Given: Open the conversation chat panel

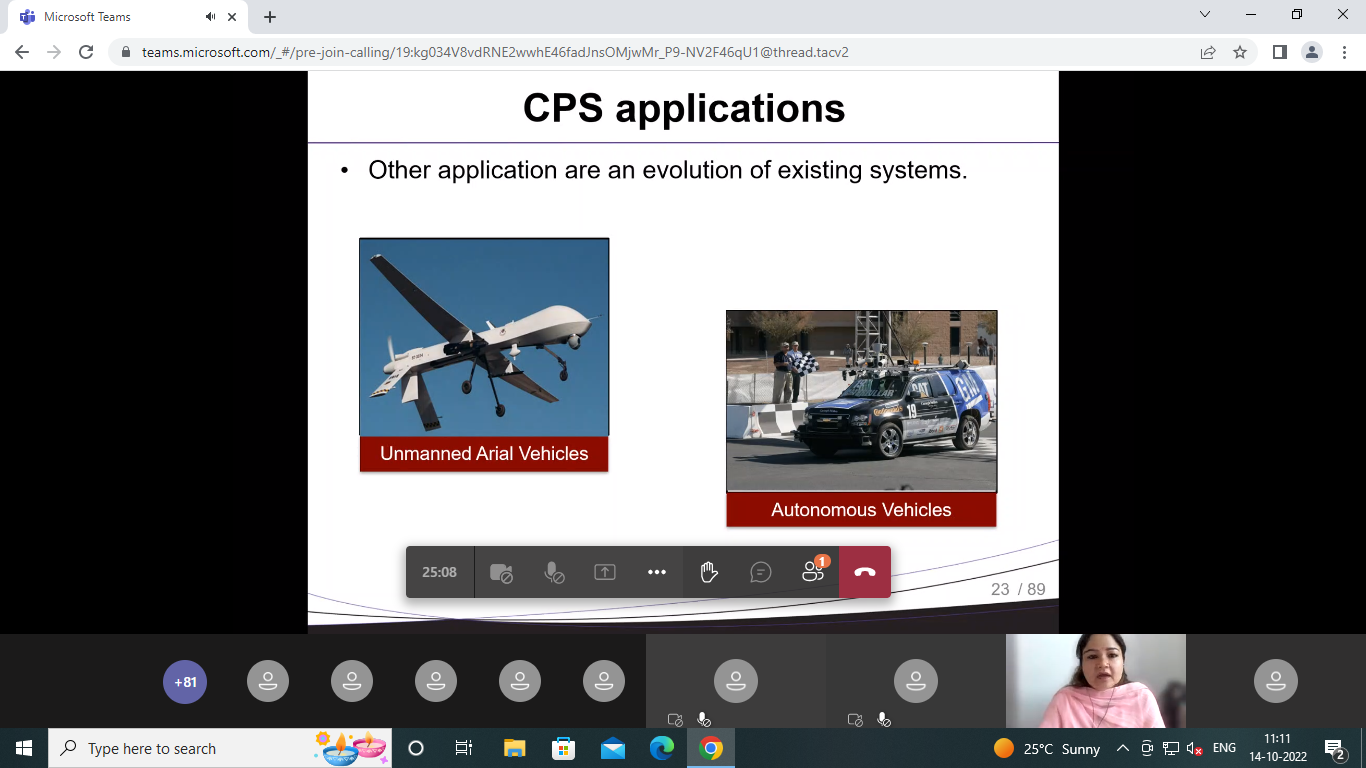Looking at the screenshot, I should (x=761, y=572).
